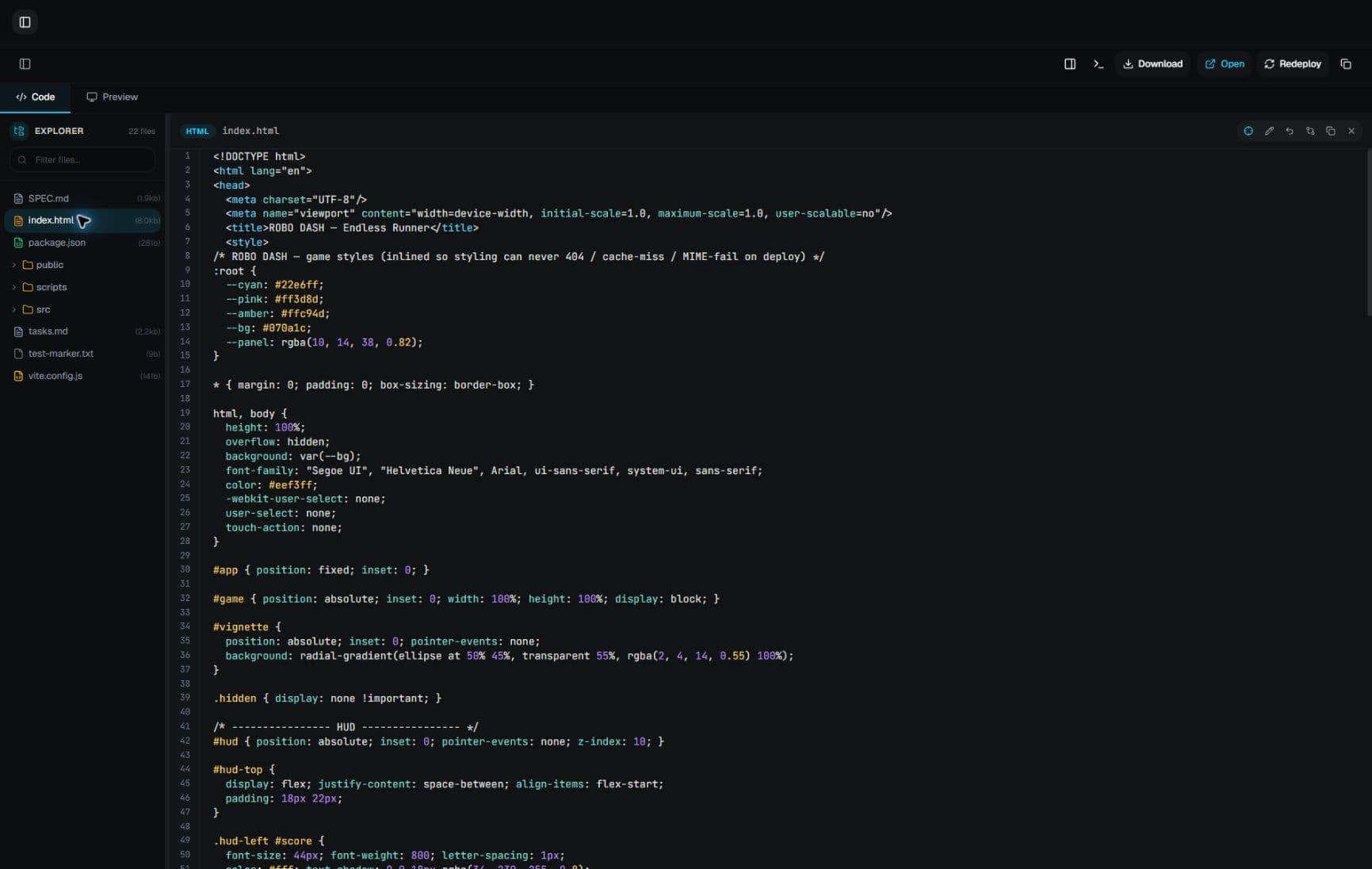The image size is (1372, 869).
Task: Click the compare changes icon in editor toolbar
Action: (x=1310, y=131)
